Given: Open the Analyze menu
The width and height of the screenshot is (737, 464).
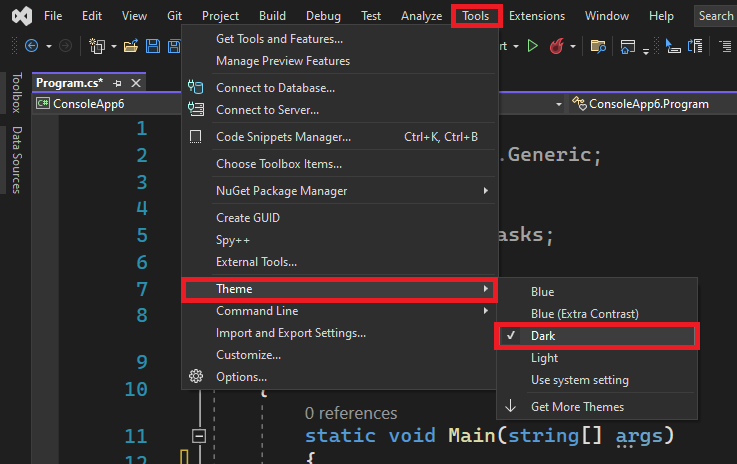Looking at the screenshot, I should (x=421, y=16).
